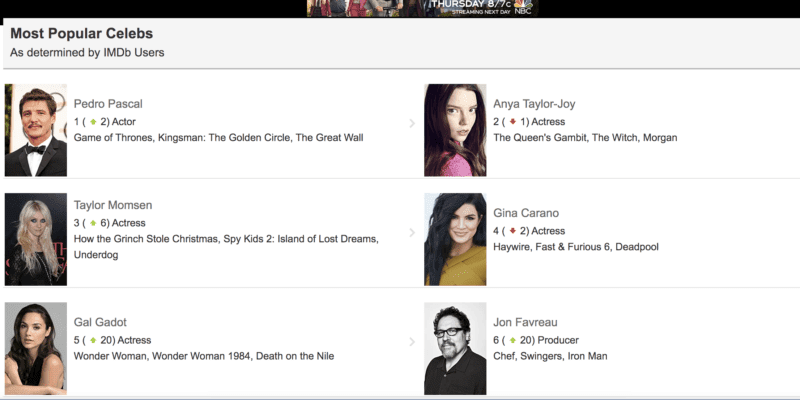Click the NBC peacock logo in the banner

coord(524,7)
